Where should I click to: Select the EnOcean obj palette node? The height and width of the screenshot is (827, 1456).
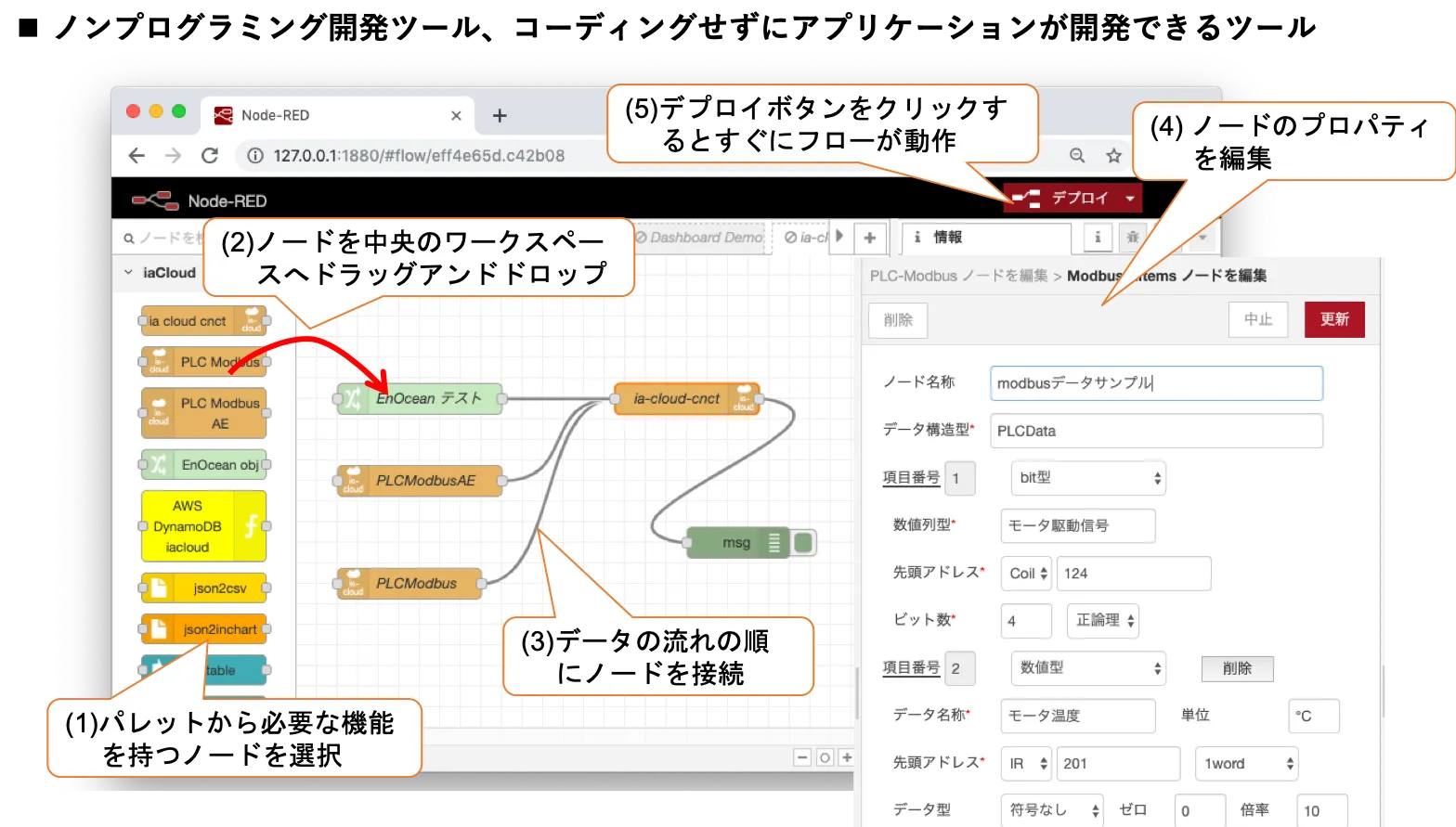tap(203, 464)
